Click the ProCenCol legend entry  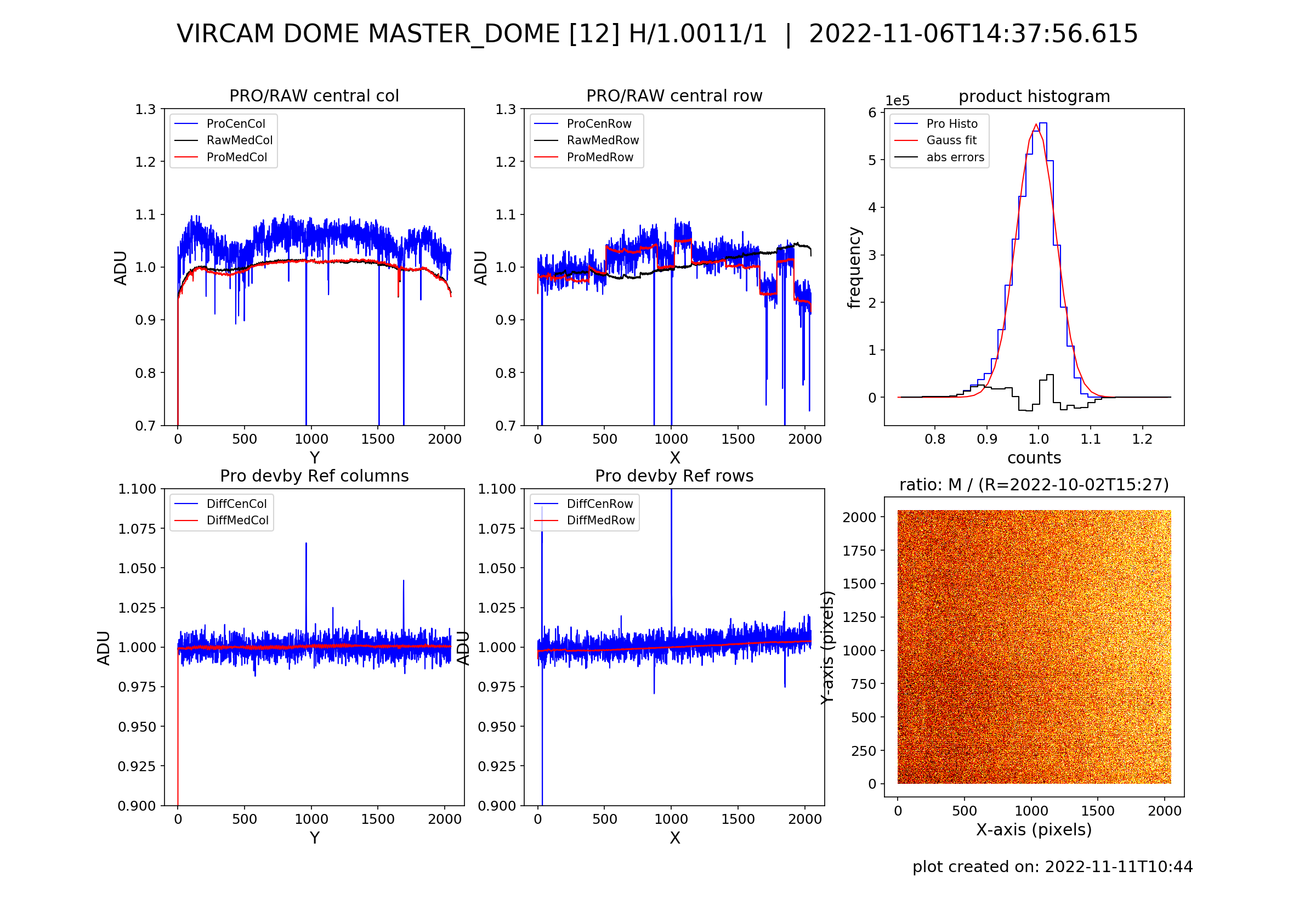tap(235, 123)
